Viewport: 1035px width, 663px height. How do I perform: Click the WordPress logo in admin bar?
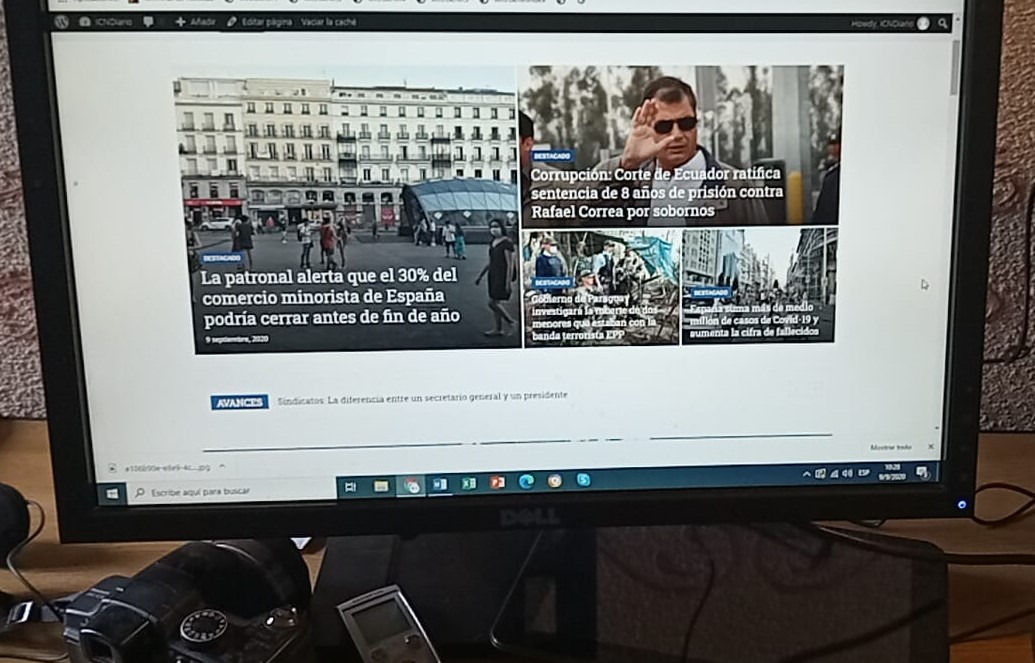[62, 21]
